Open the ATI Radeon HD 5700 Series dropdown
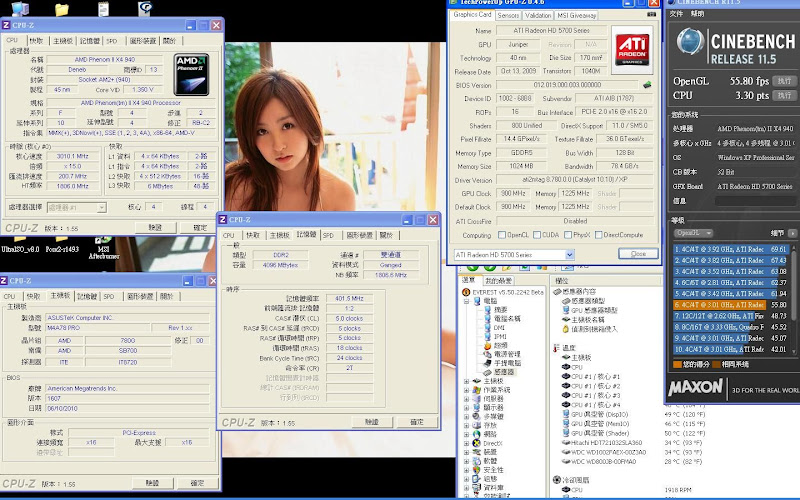800x500 pixels. (569, 255)
